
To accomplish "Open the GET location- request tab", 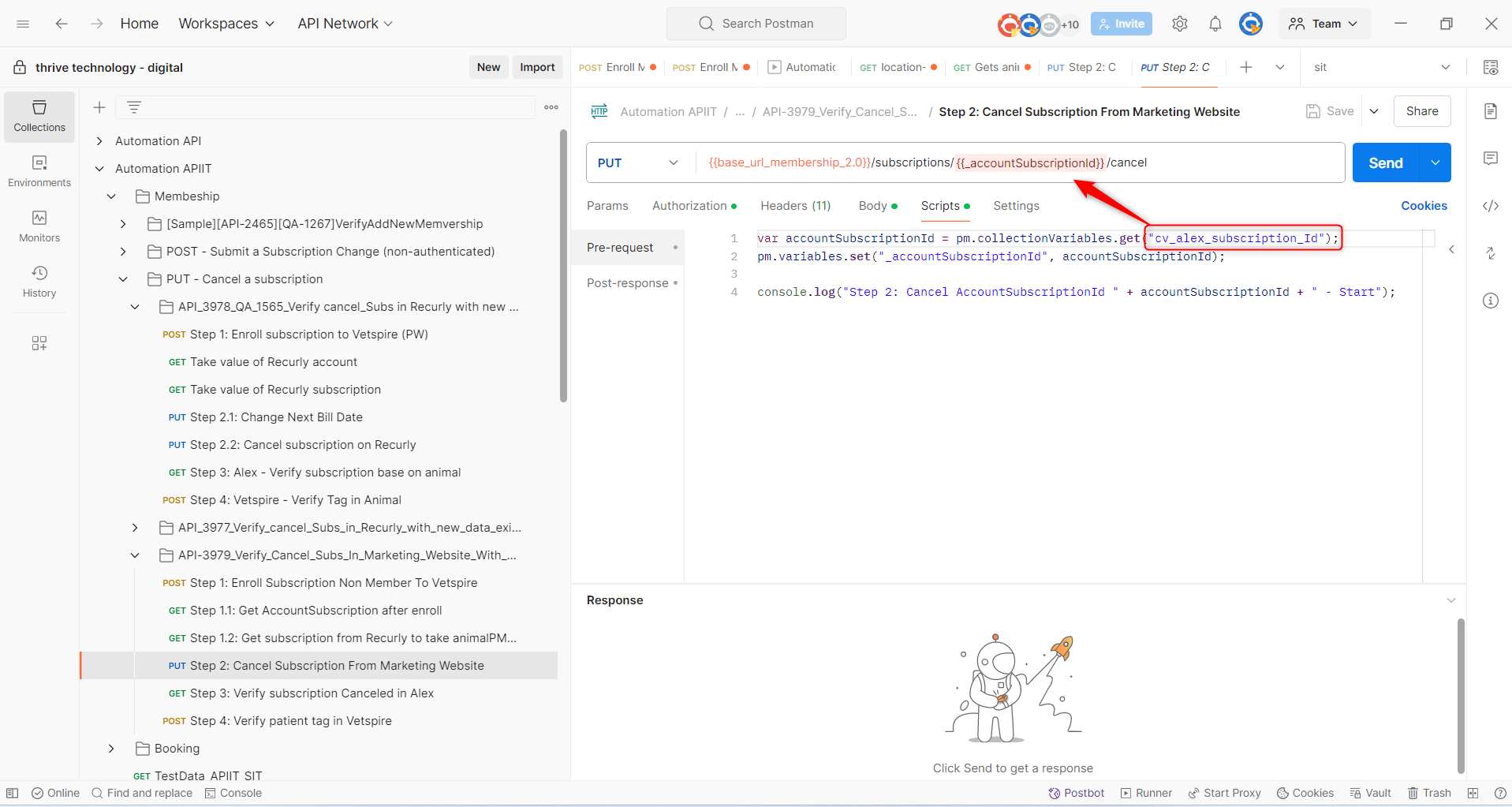I will point(898,67).
